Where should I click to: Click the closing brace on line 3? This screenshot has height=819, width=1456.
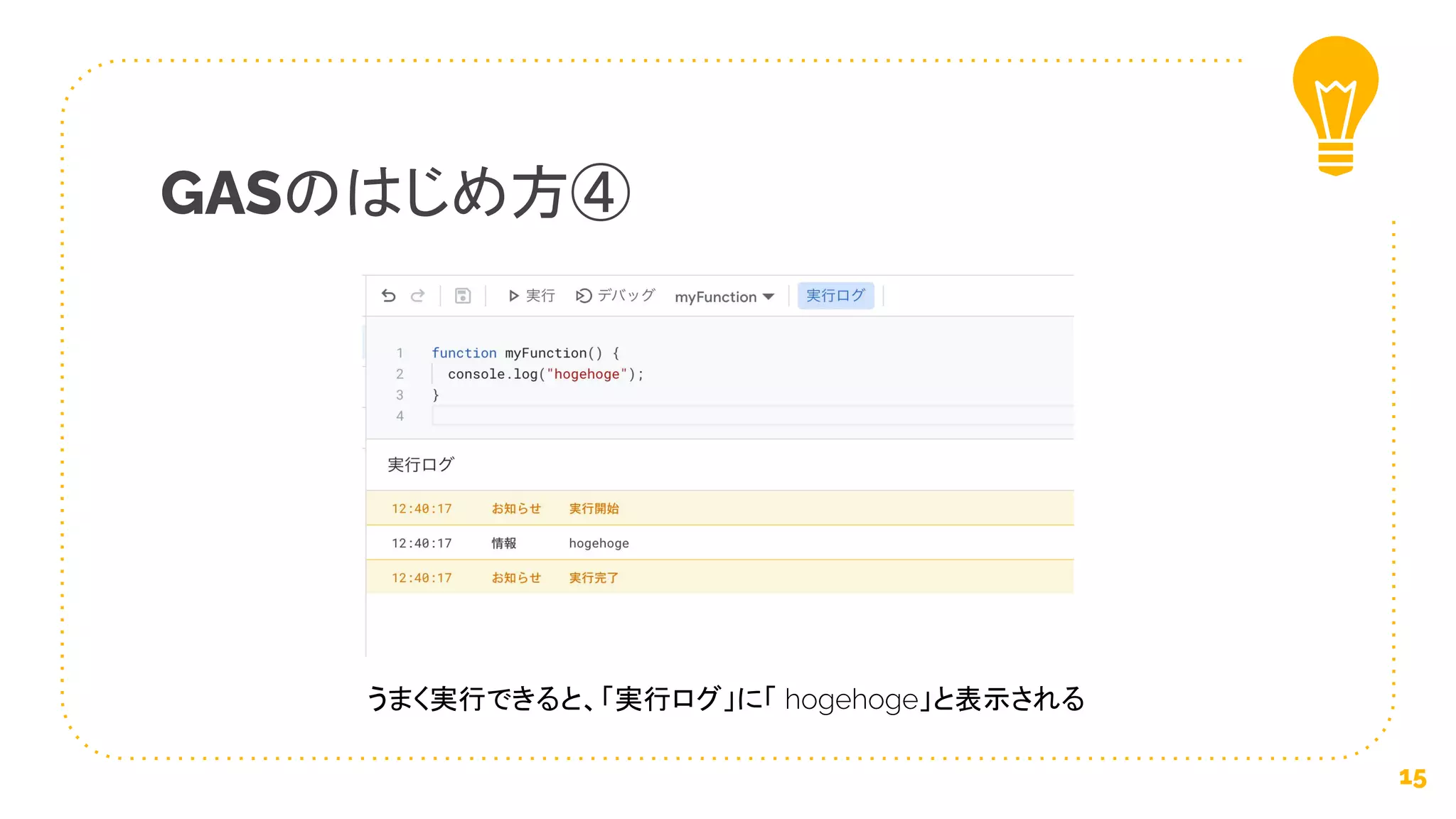tap(436, 395)
